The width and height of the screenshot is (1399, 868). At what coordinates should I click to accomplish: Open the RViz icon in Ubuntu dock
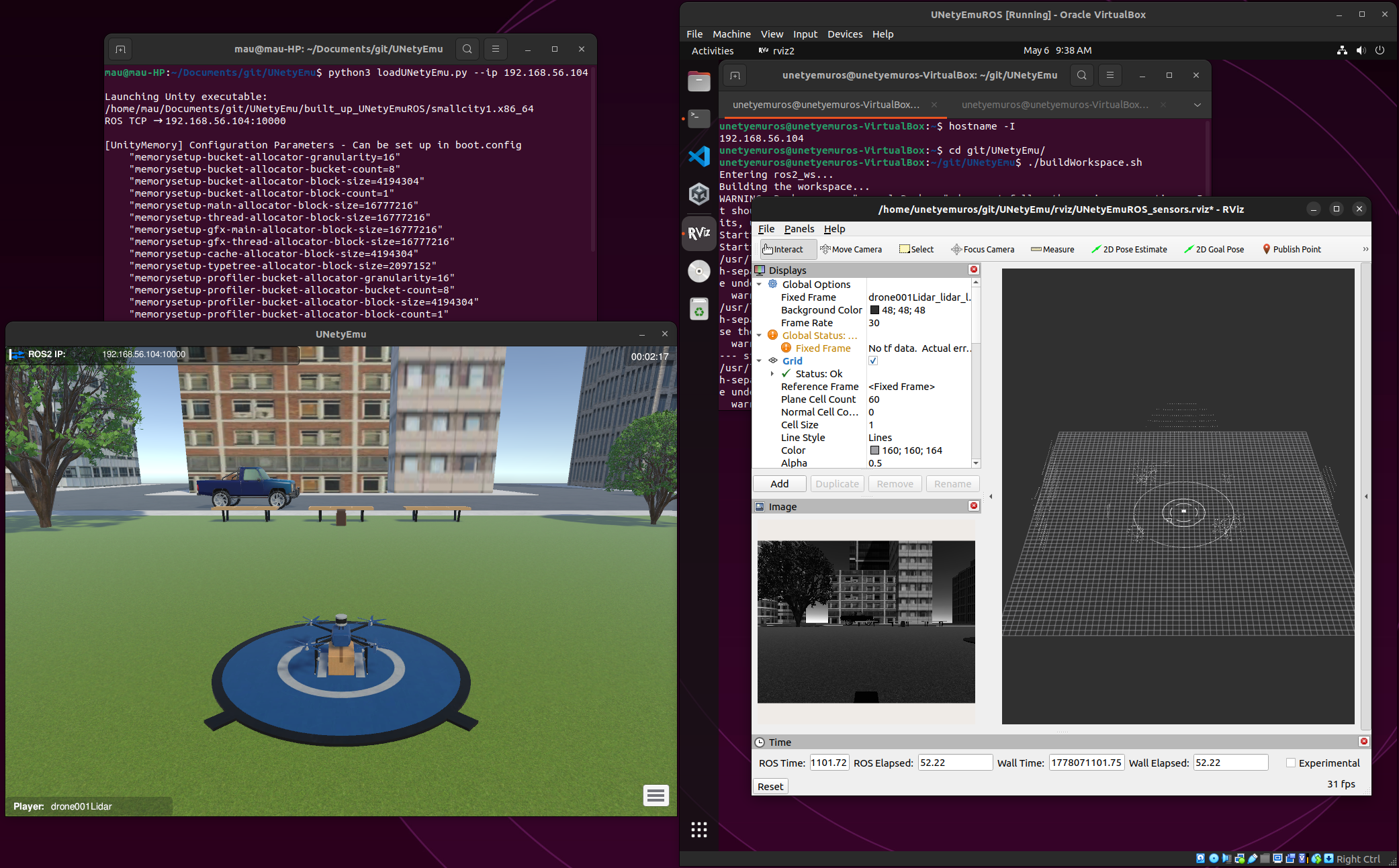point(699,233)
